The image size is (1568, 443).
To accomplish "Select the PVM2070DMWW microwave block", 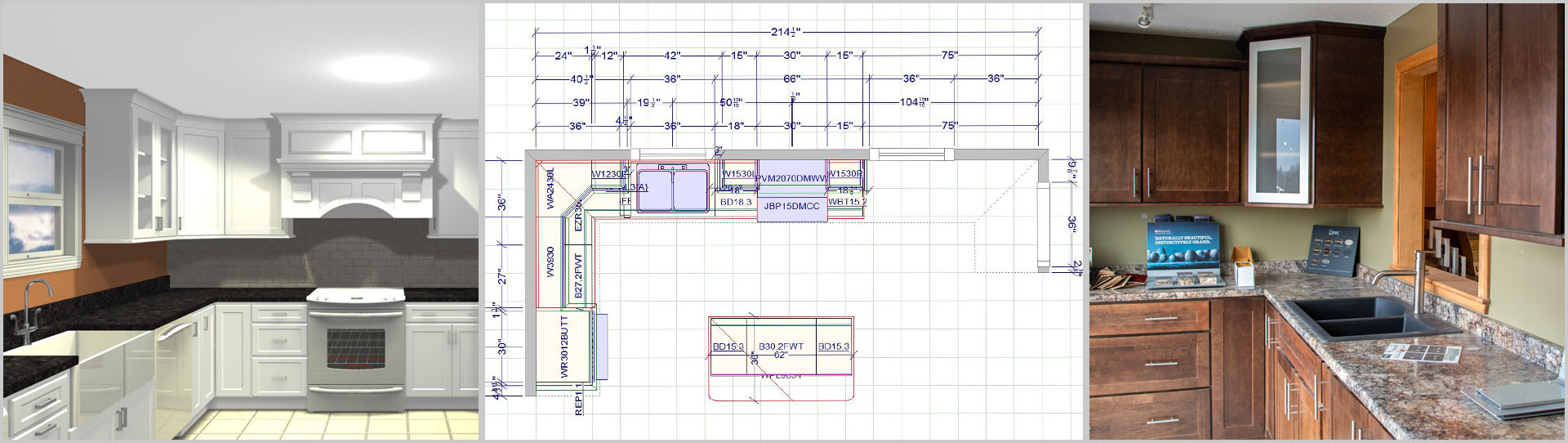I will click(791, 177).
